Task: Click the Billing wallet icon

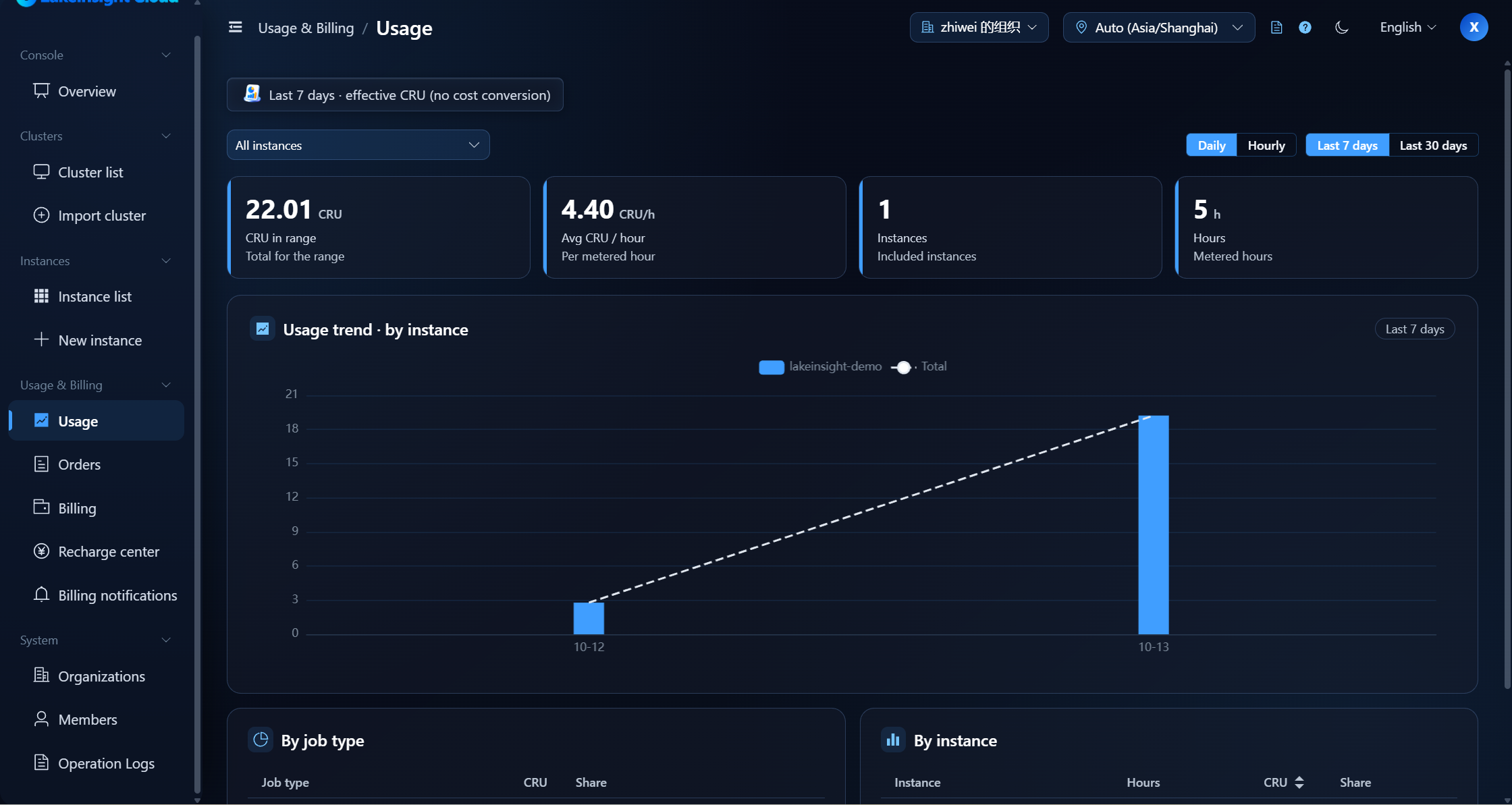Action: (x=41, y=507)
